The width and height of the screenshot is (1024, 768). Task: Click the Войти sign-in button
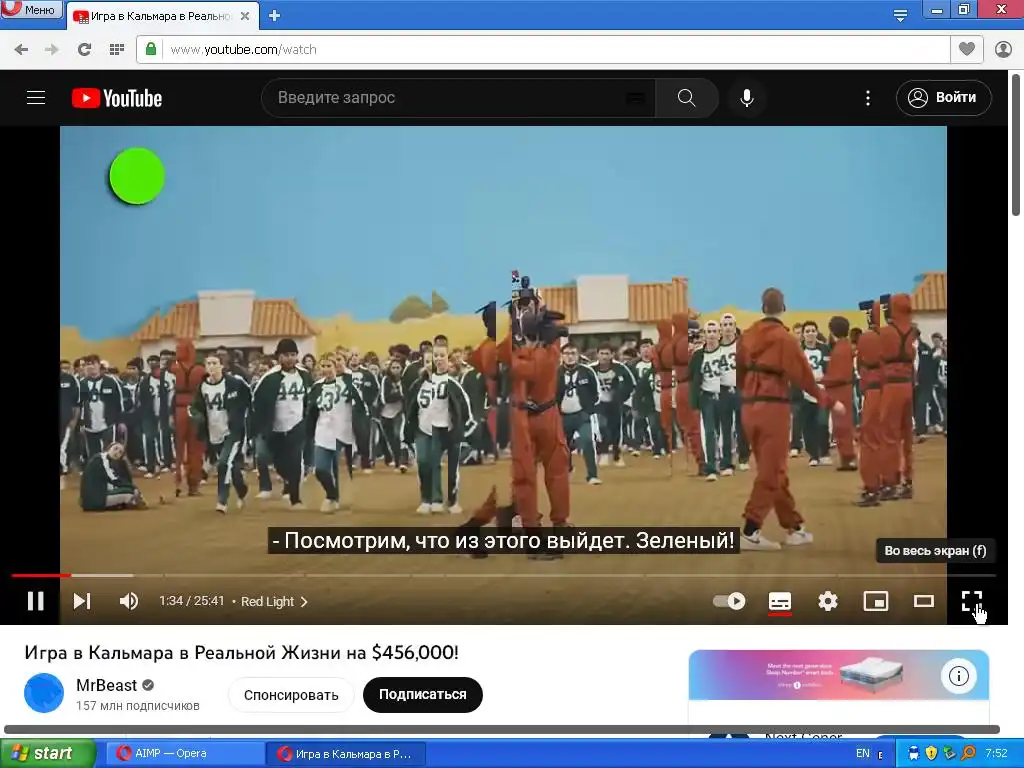944,98
